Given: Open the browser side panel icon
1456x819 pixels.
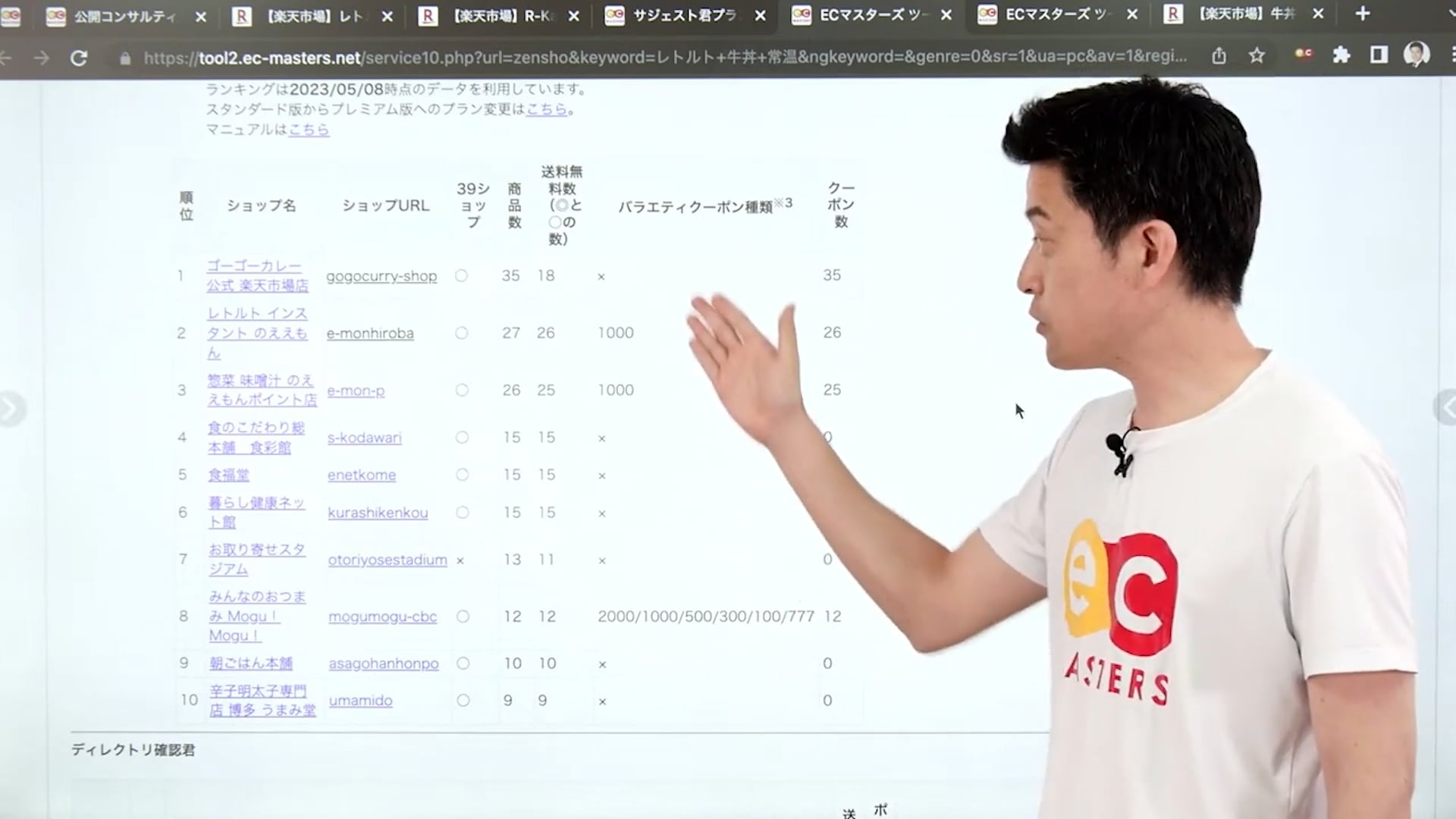Looking at the screenshot, I should click(x=1379, y=55).
